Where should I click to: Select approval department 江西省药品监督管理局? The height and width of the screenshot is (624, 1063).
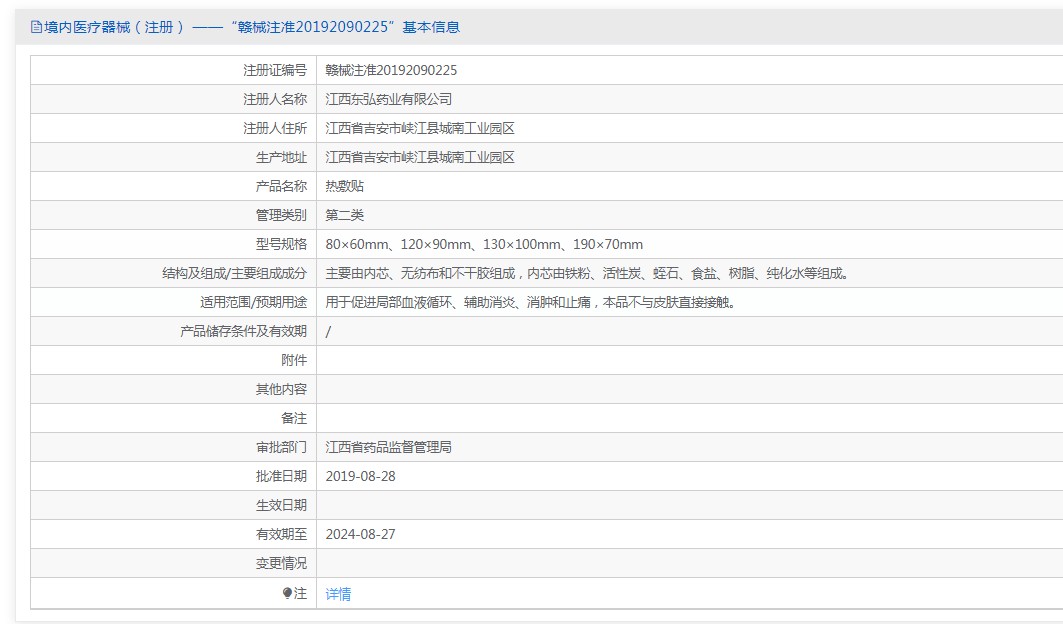(388, 448)
